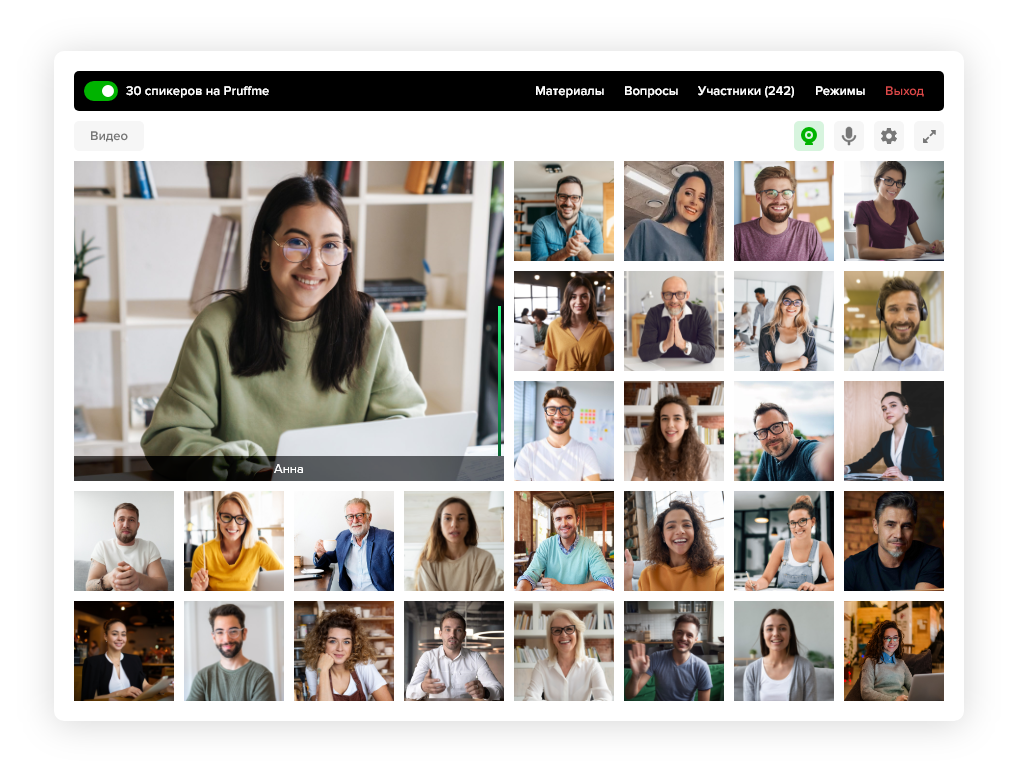Click the red Выход exit link

tap(904, 91)
